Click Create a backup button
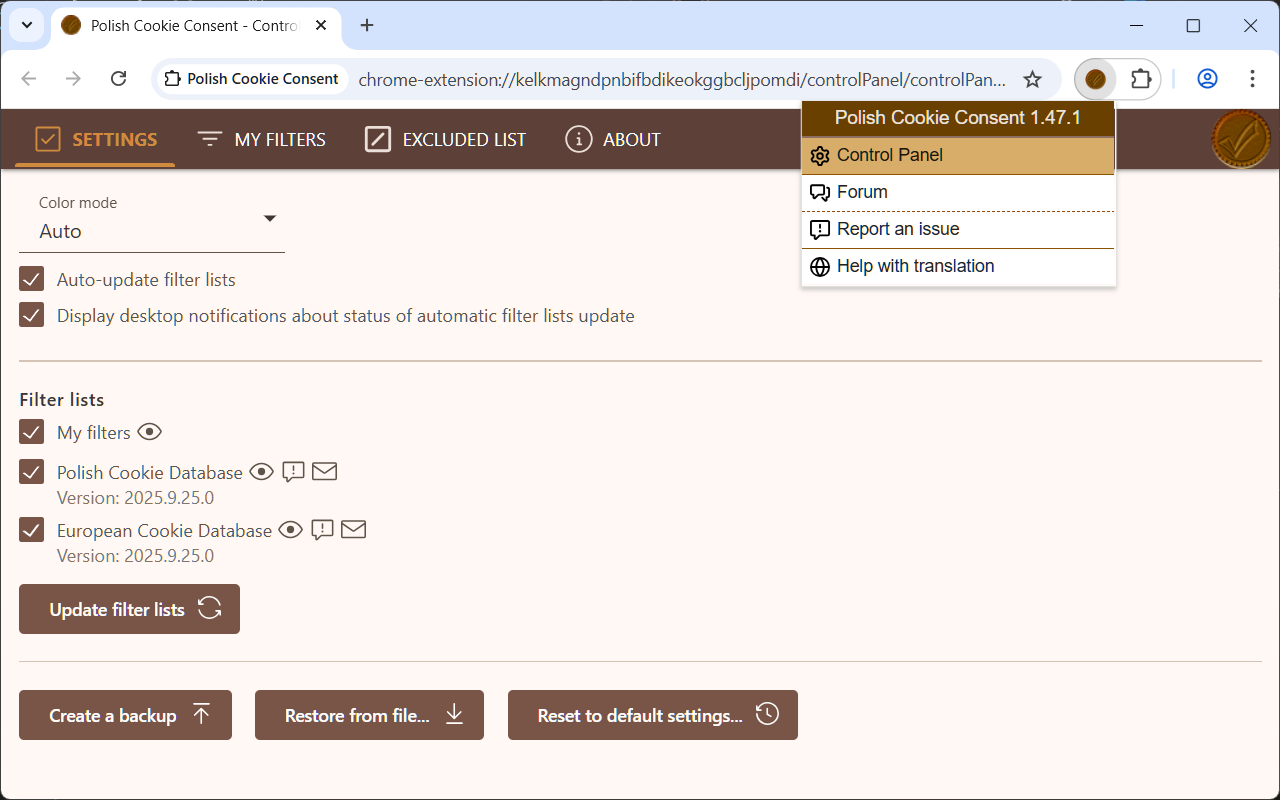The width and height of the screenshot is (1280, 800). point(125,715)
